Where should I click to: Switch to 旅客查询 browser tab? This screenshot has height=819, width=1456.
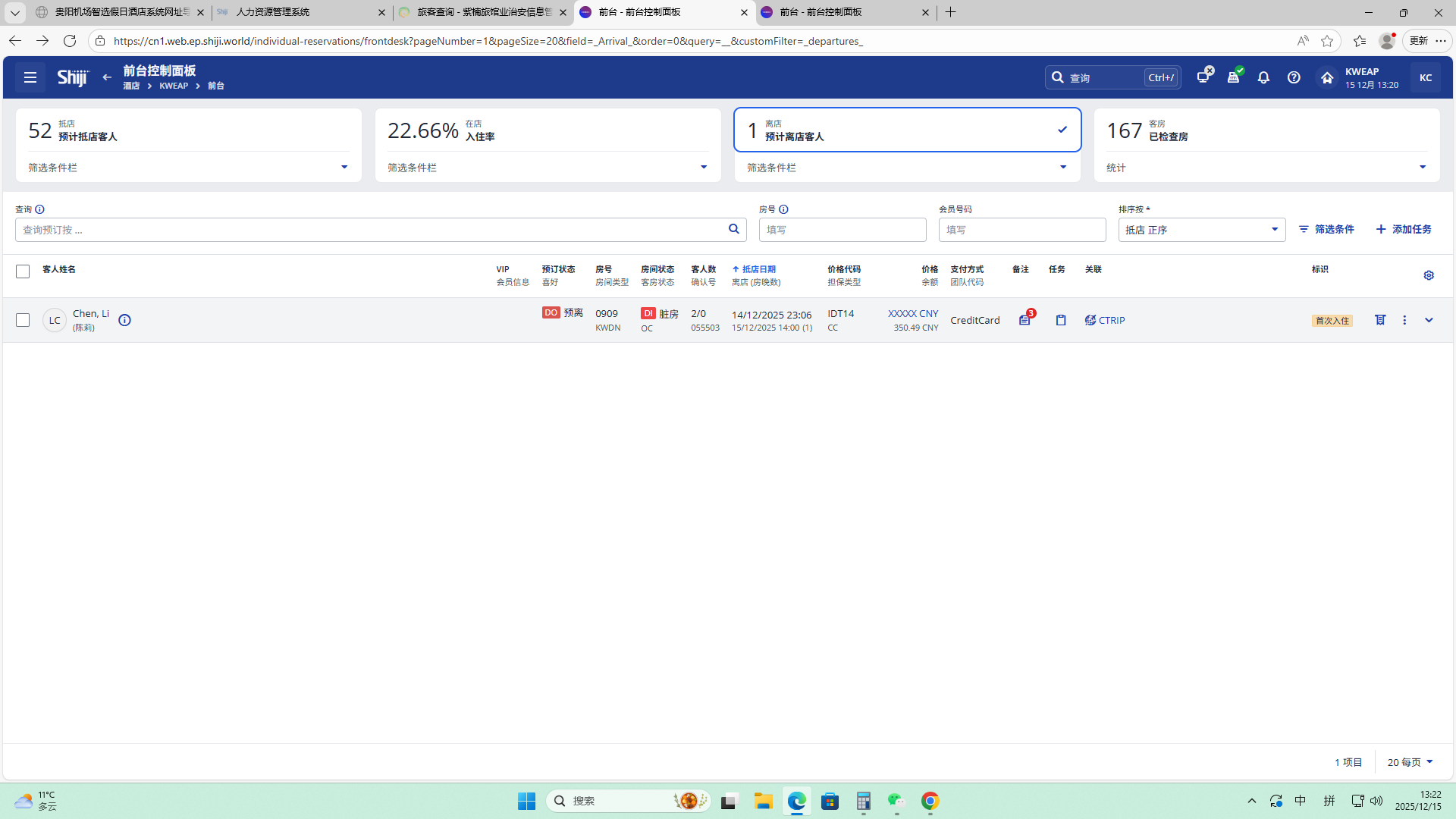click(478, 12)
